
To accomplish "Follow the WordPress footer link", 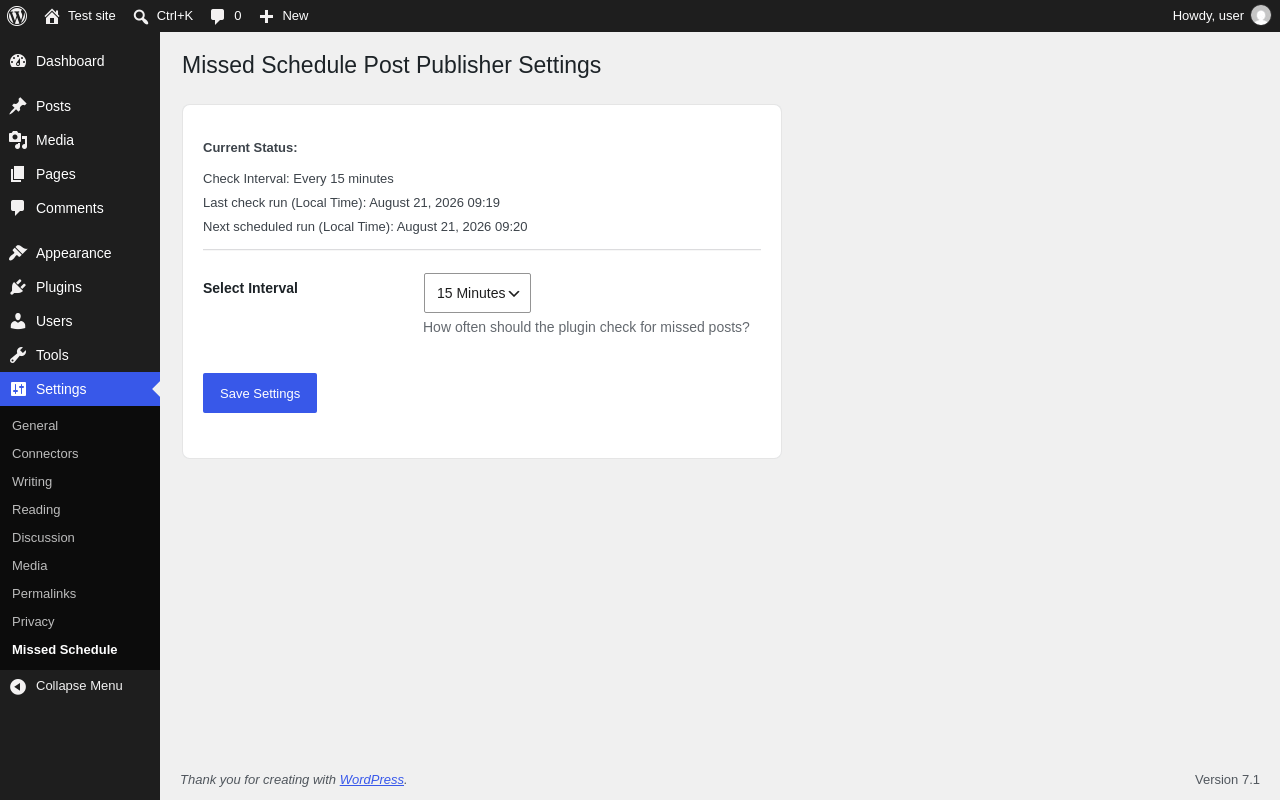I will point(372,779).
